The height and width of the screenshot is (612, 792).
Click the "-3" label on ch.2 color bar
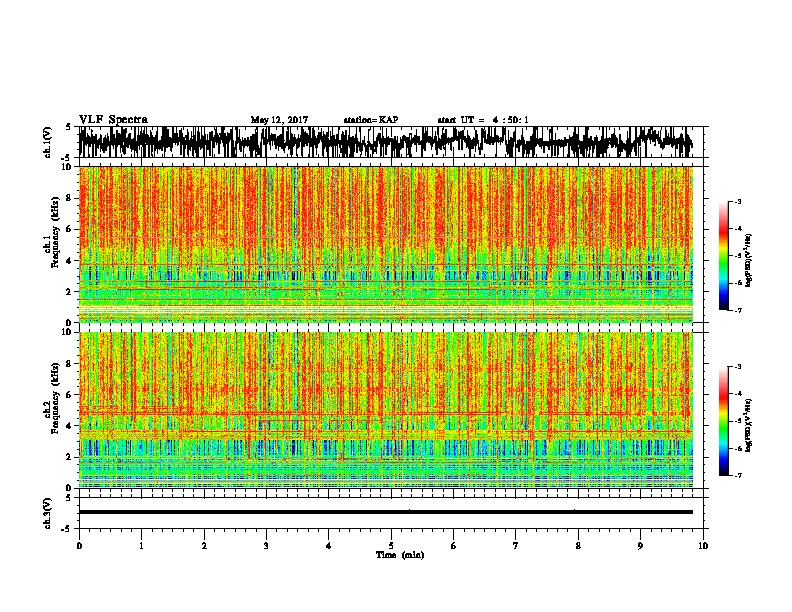click(x=737, y=367)
